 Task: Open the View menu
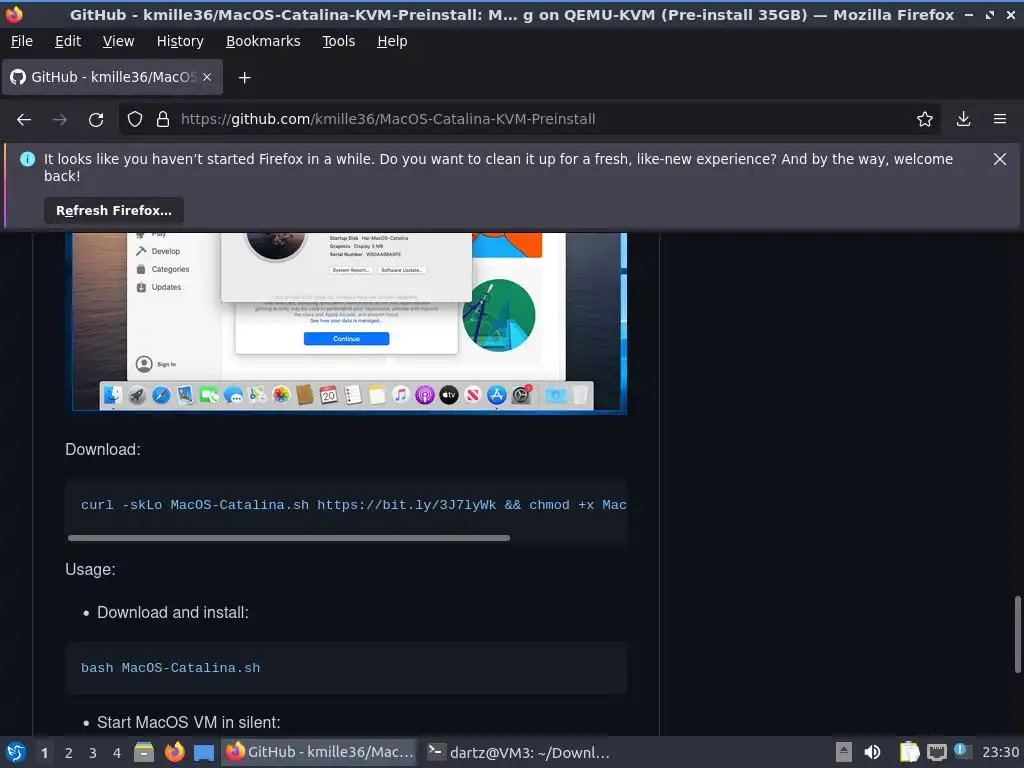[118, 41]
